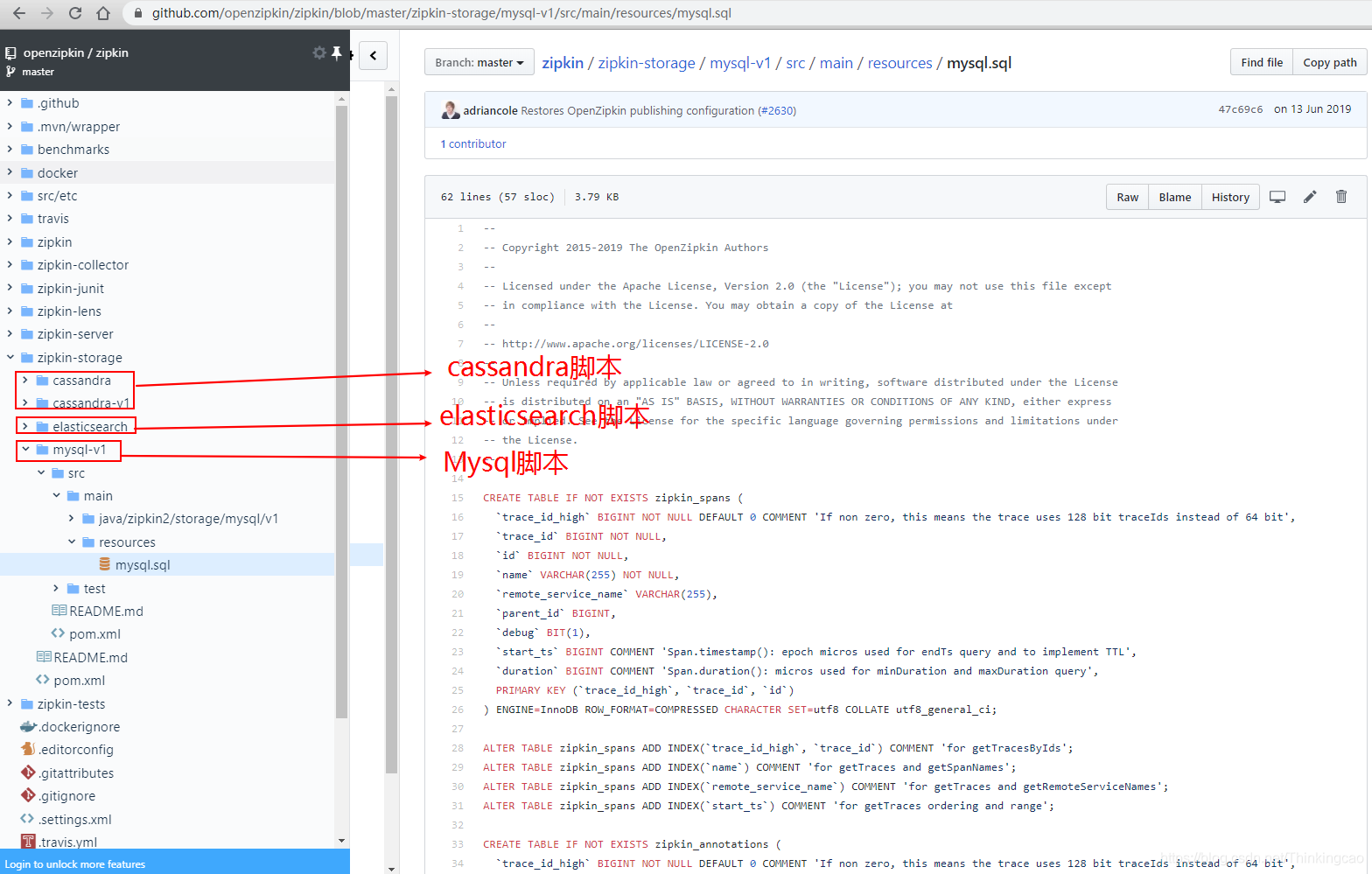Open src breadcrumb link
Image resolution: width=1372 pixels, height=874 pixels.
795,63
